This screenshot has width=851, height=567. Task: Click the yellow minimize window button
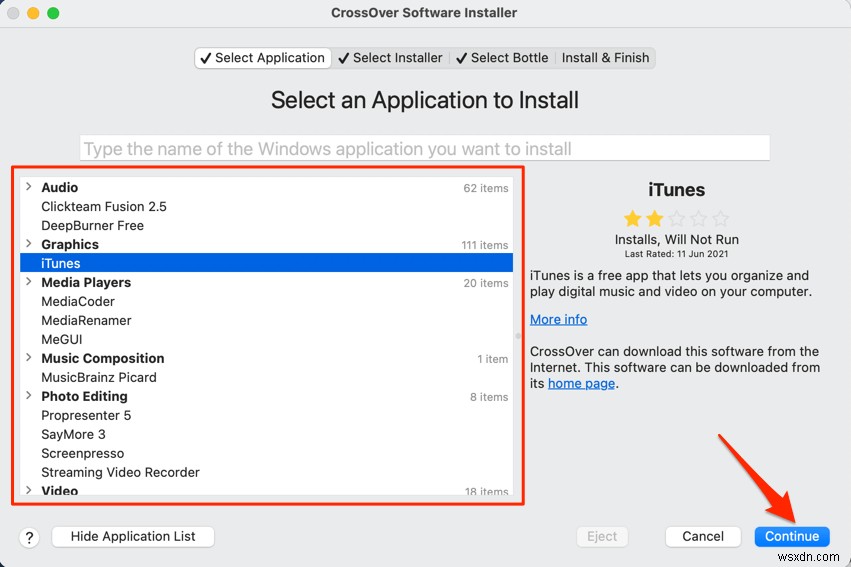(x=33, y=13)
